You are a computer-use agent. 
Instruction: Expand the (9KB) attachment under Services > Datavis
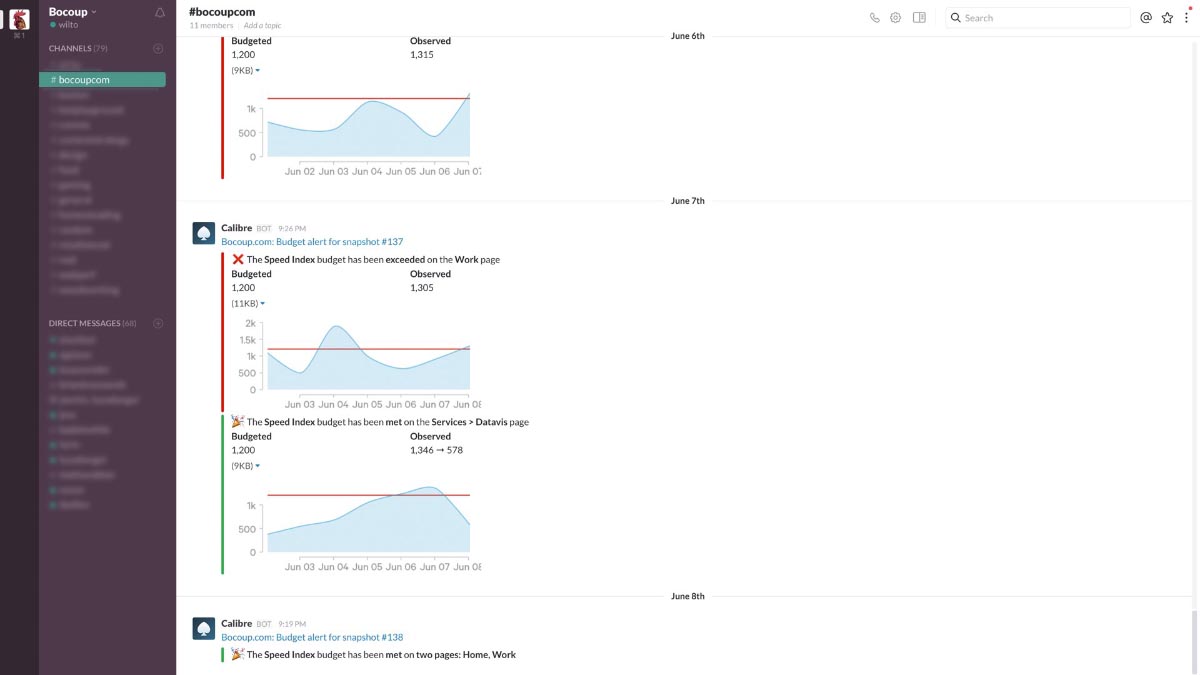(x=246, y=466)
